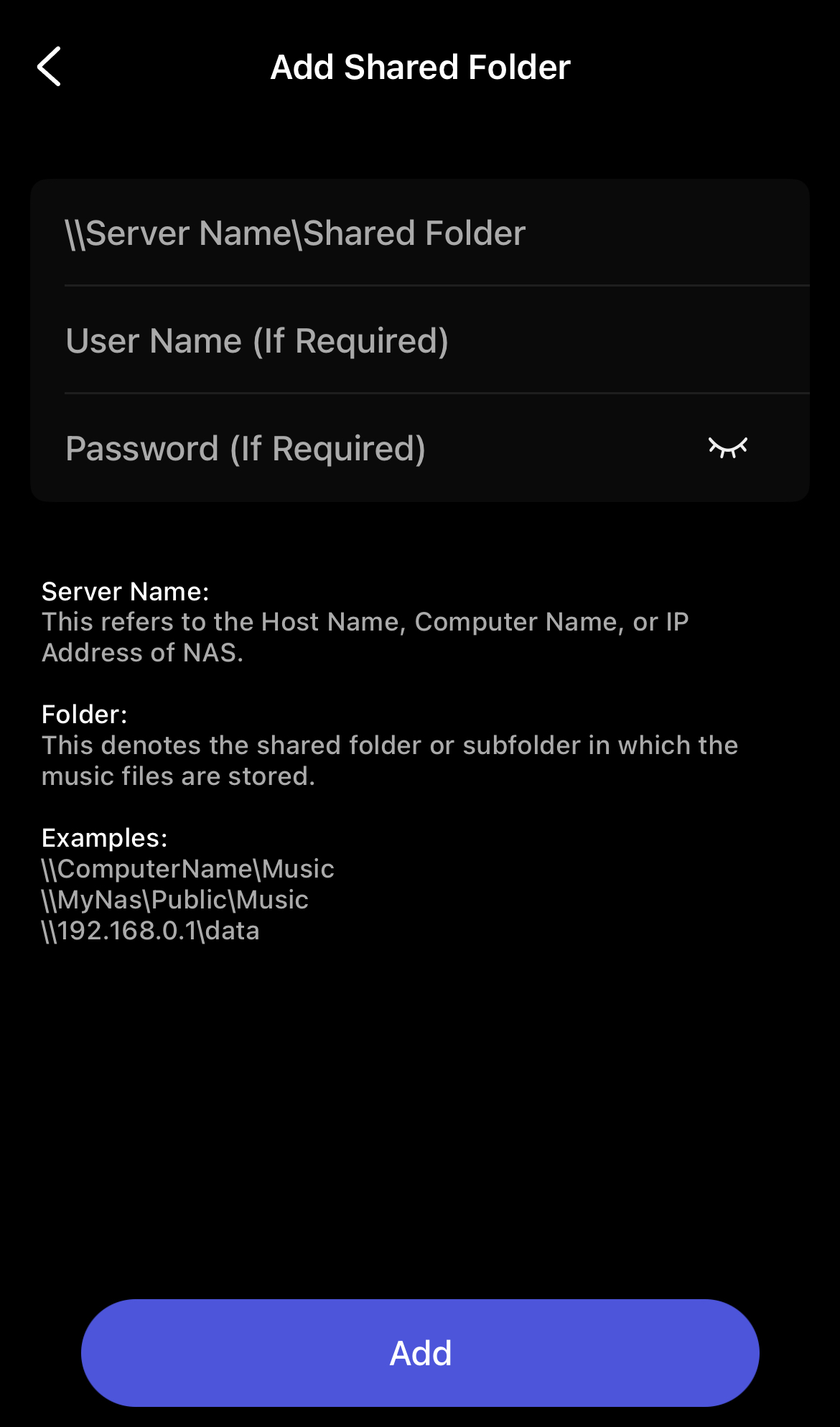Image resolution: width=840 pixels, height=1427 pixels.
Task: Tap the 'Address of NAS.' text line
Action: pos(143,653)
